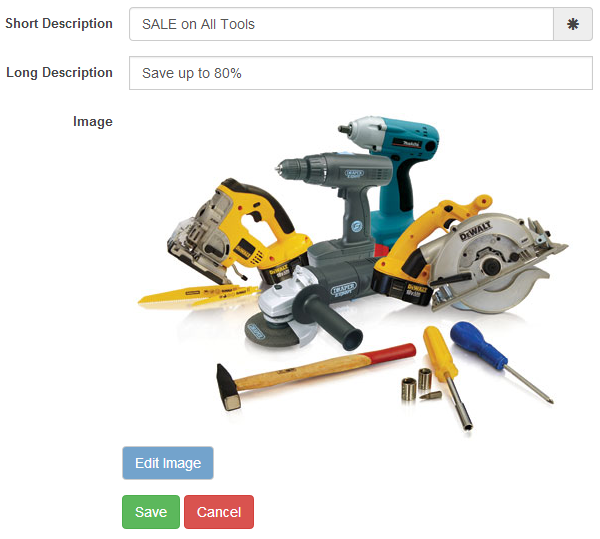Image resolution: width=600 pixels, height=539 pixels.
Task: Click the Image field label
Action: tap(93, 122)
